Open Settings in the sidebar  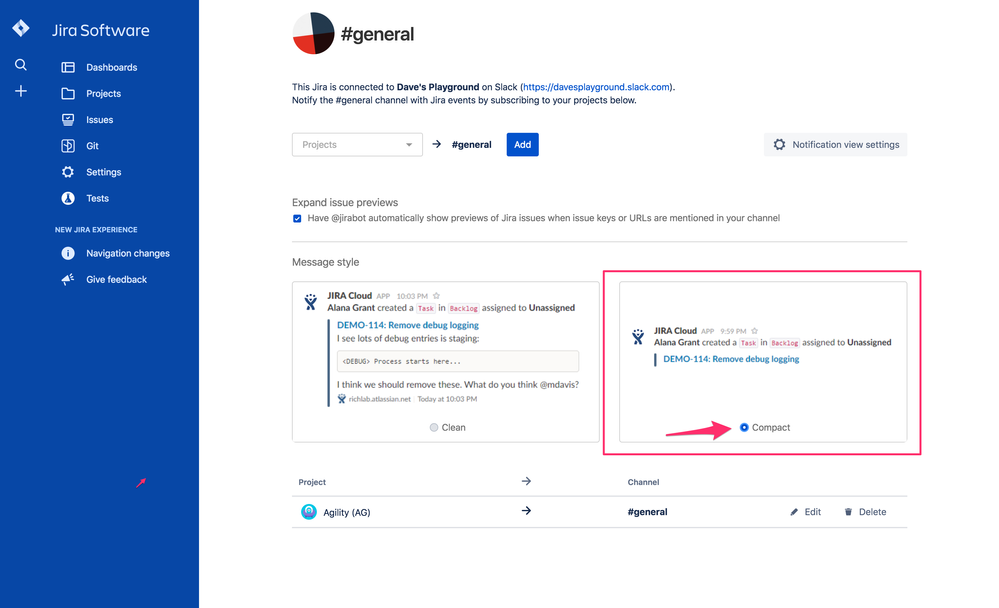[103, 172]
